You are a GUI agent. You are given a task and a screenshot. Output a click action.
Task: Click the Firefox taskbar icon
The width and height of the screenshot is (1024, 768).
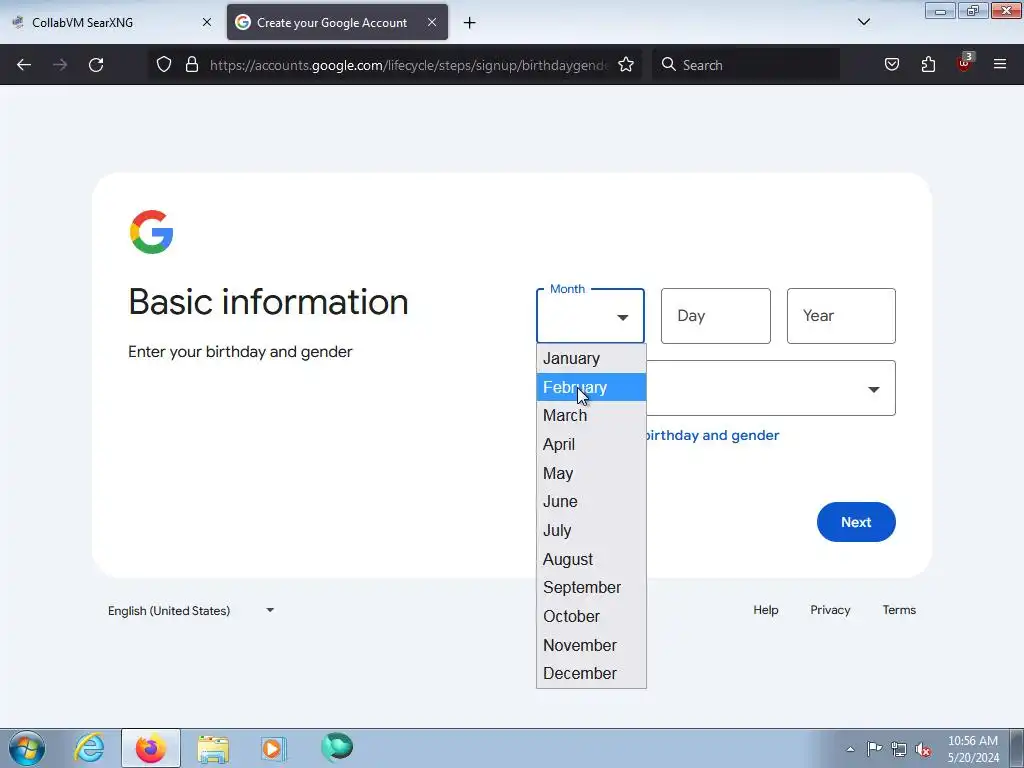click(x=151, y=748)
